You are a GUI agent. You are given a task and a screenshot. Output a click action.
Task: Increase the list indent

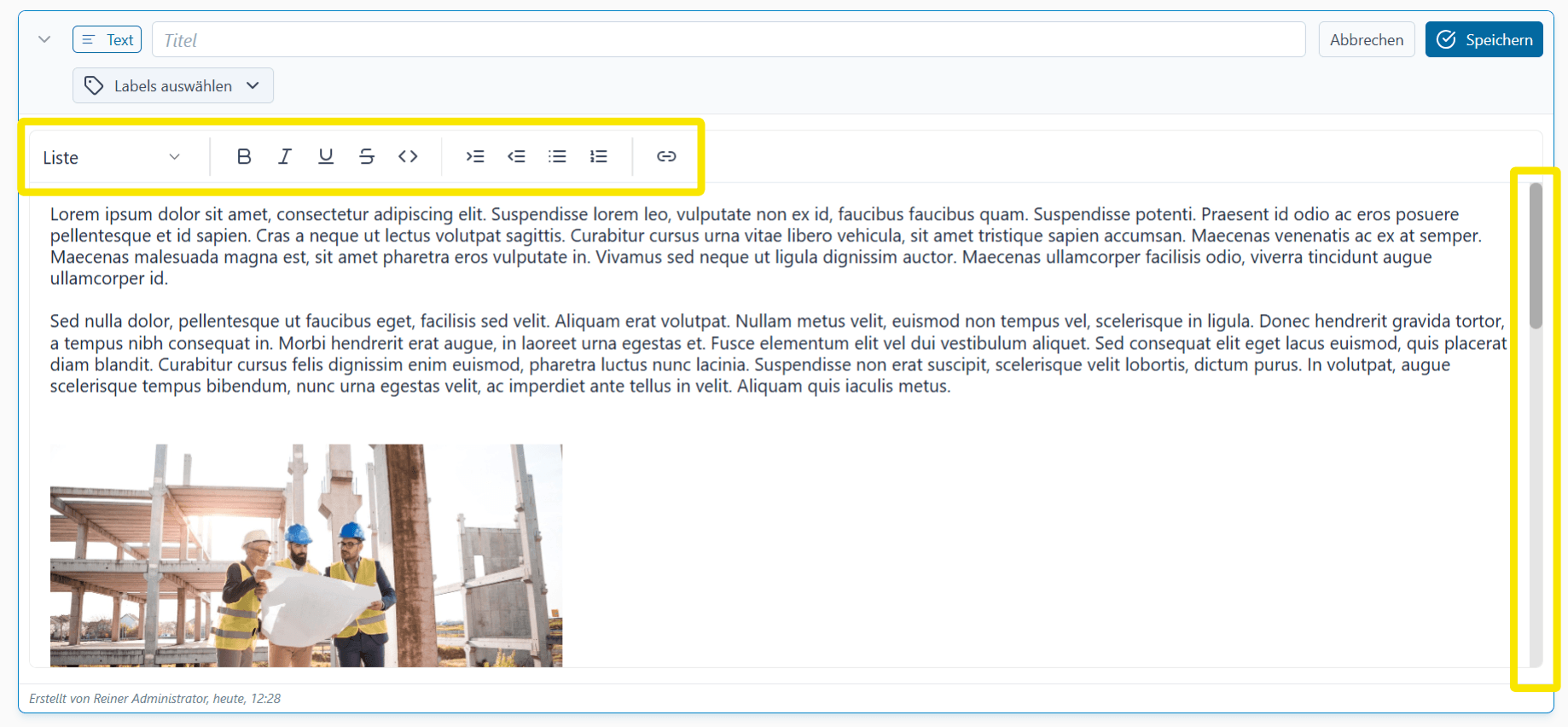coord(475,156)
